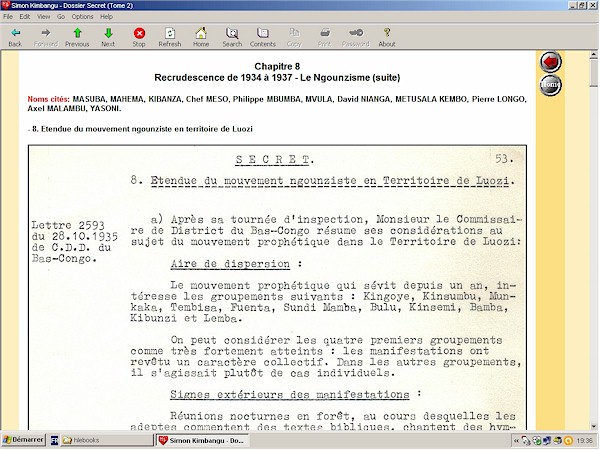
Task: Click the Back toolbar arrow
Action: click(15, 37)
